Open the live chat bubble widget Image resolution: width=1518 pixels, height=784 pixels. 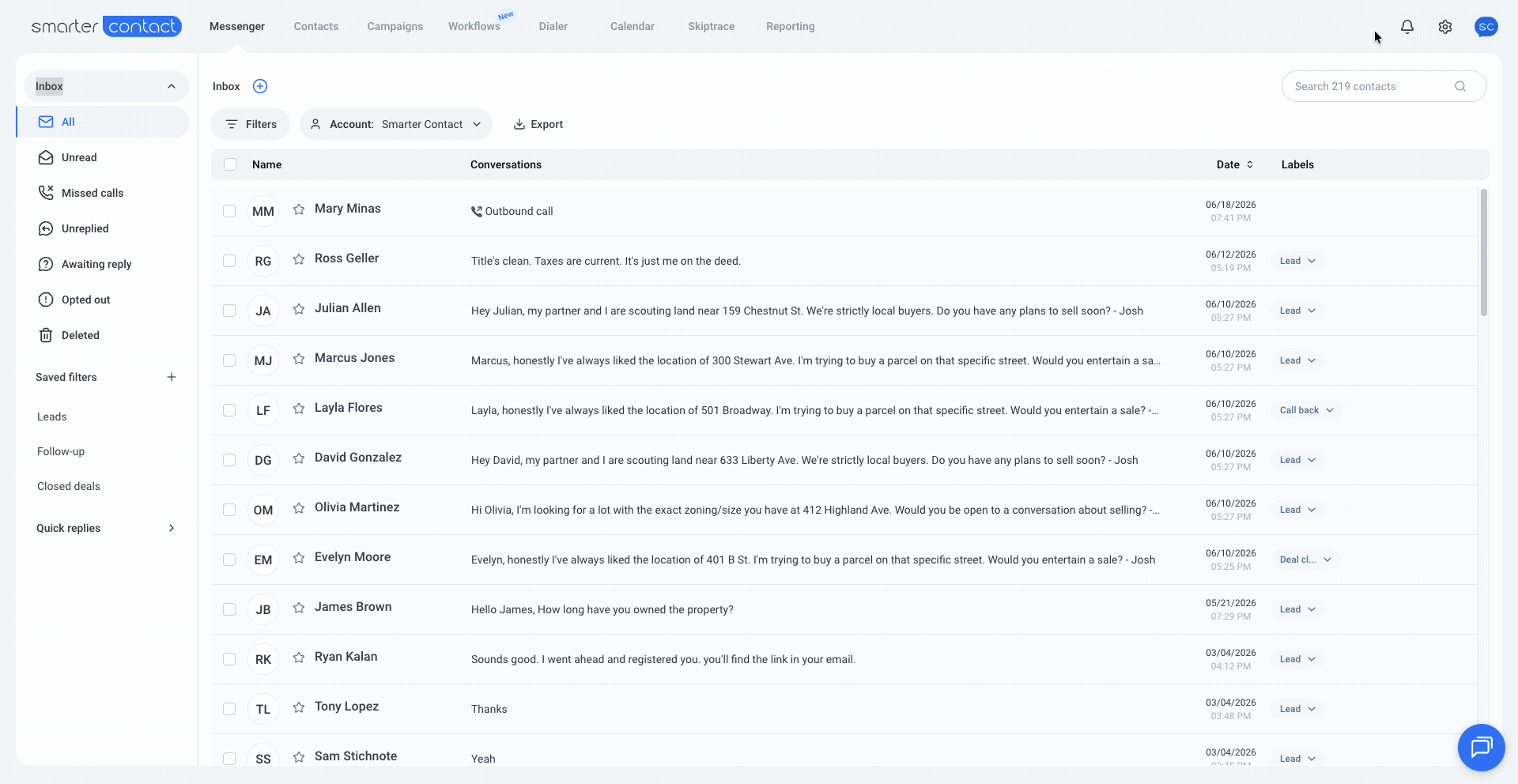click(1481, 747)
